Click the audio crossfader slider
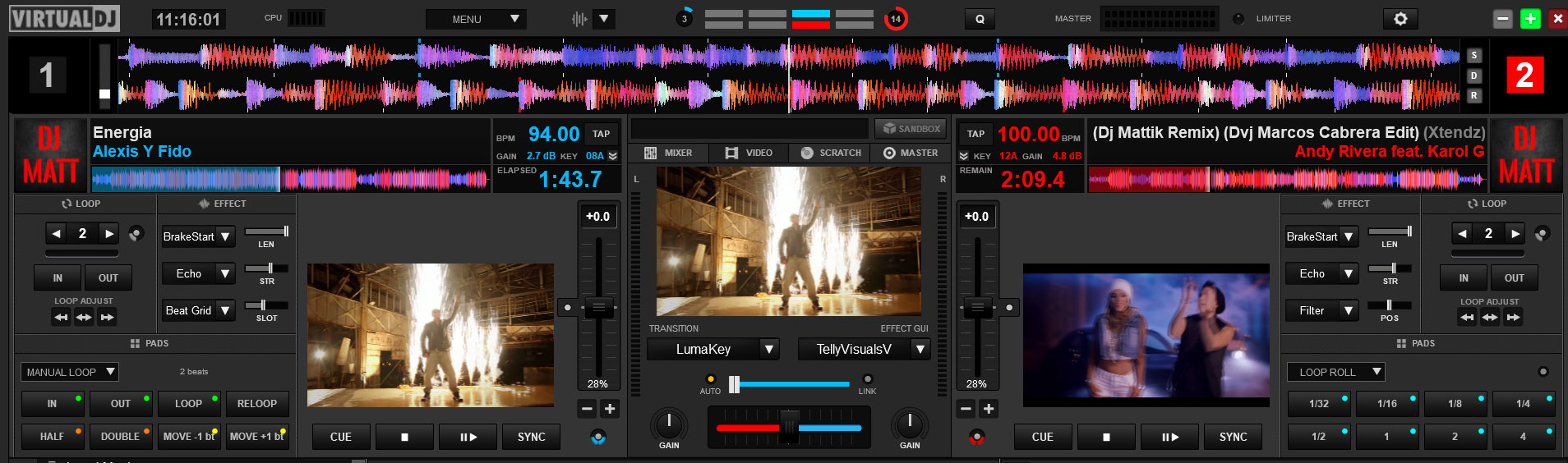This screenshot has width=1568, height=463. pyautogui.click(x=788, y=427)
